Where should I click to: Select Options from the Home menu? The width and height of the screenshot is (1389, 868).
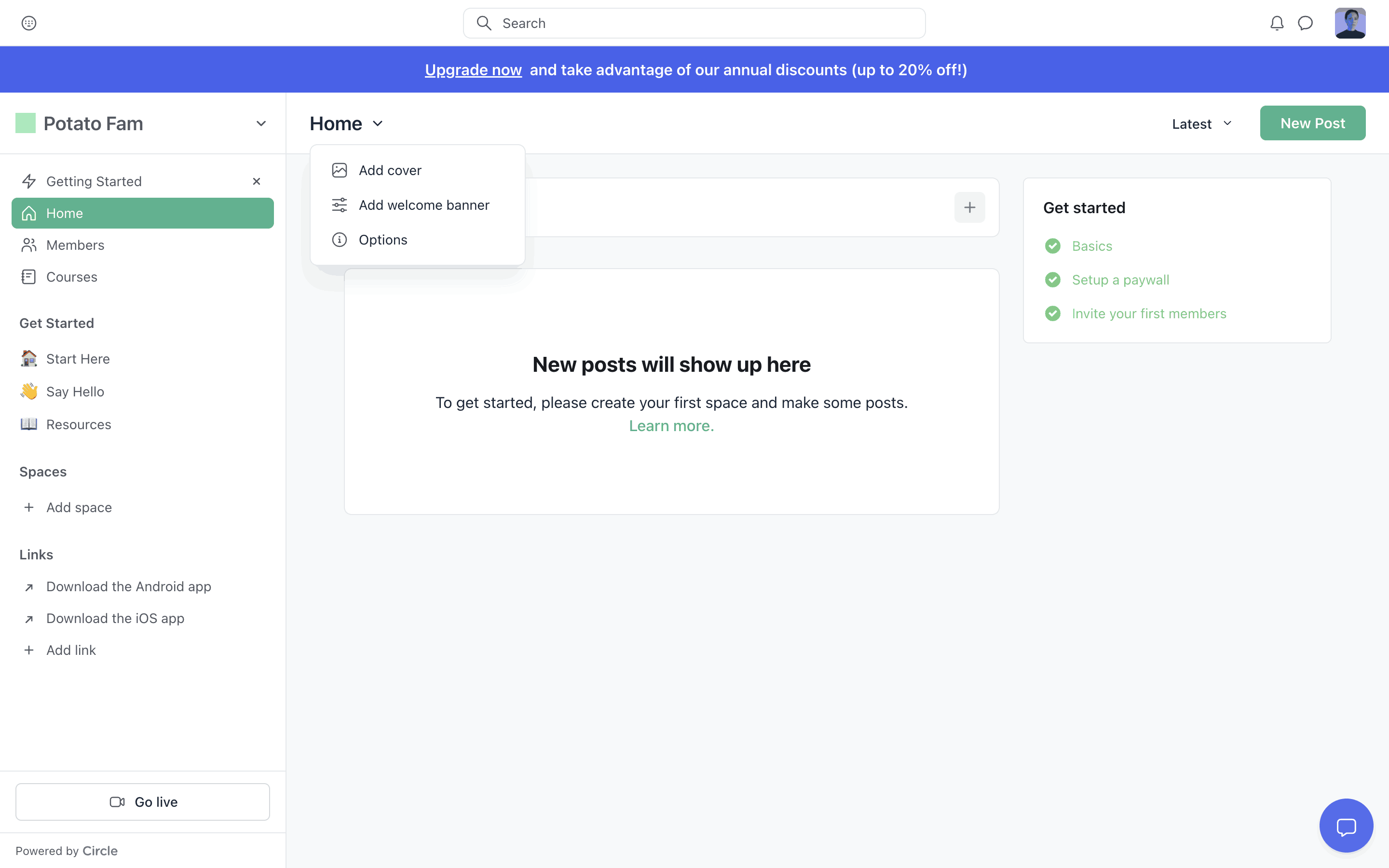coord(417,240)
